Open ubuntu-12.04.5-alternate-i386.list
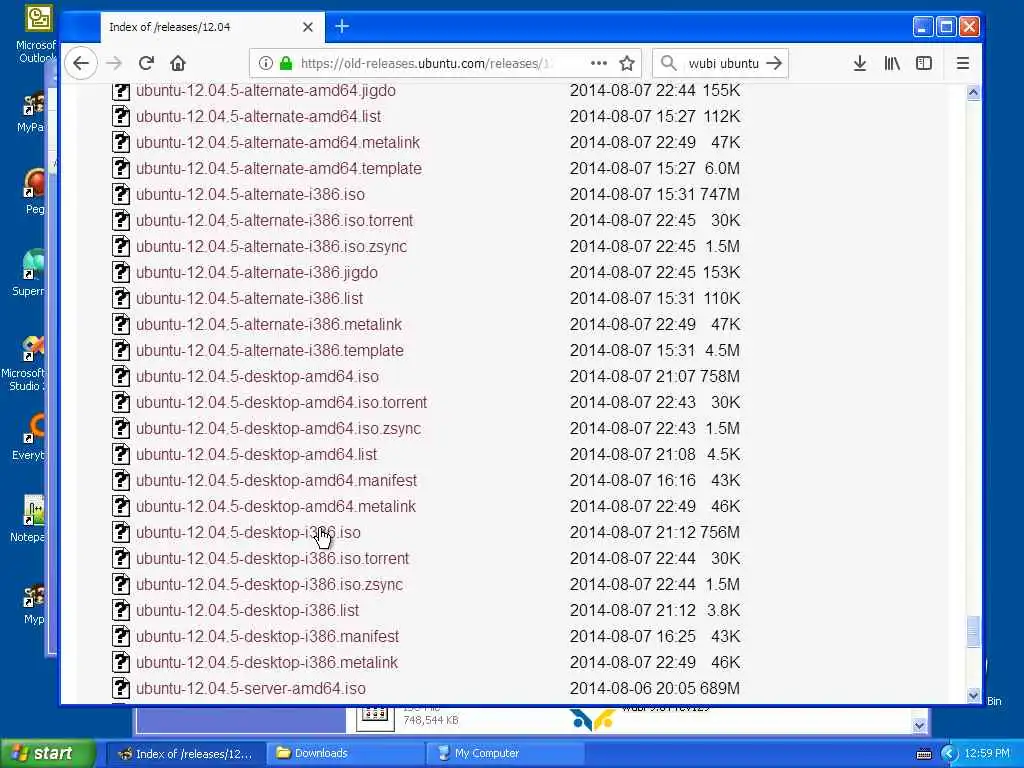This screenshot has width=1024, height=768. (x=249, y=299)
